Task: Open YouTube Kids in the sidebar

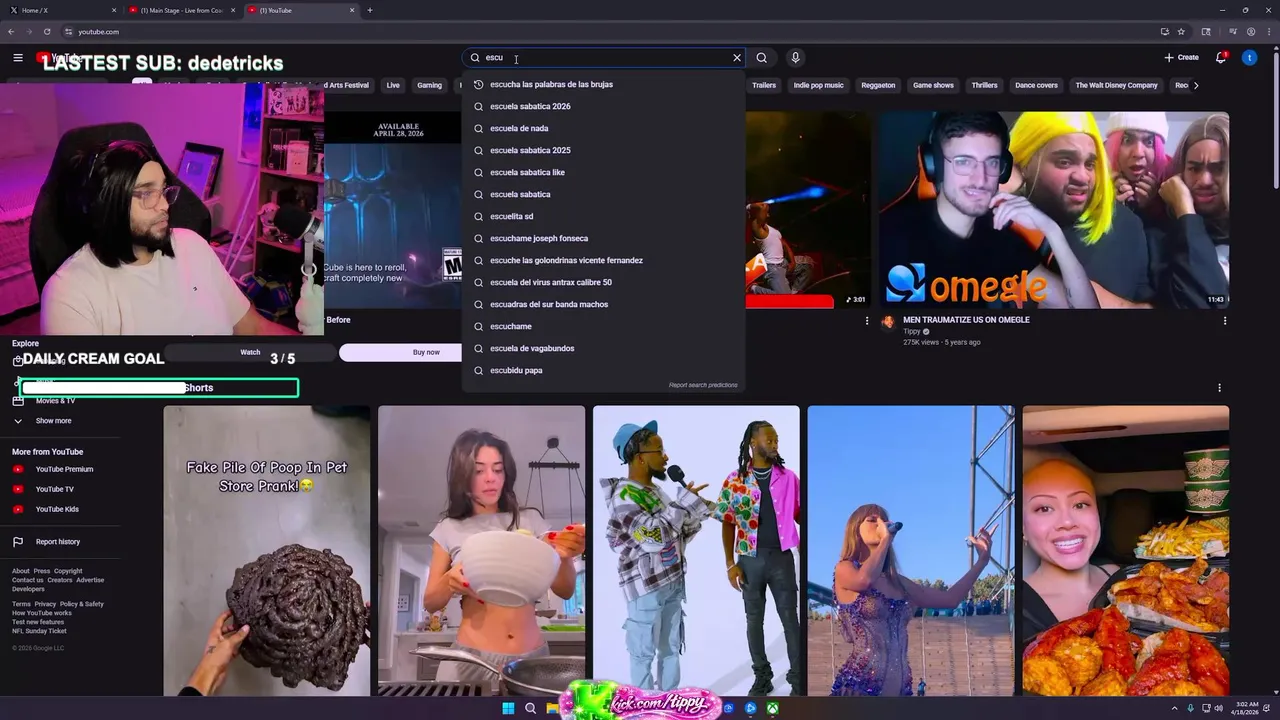Action: click(x=57, y=509)
